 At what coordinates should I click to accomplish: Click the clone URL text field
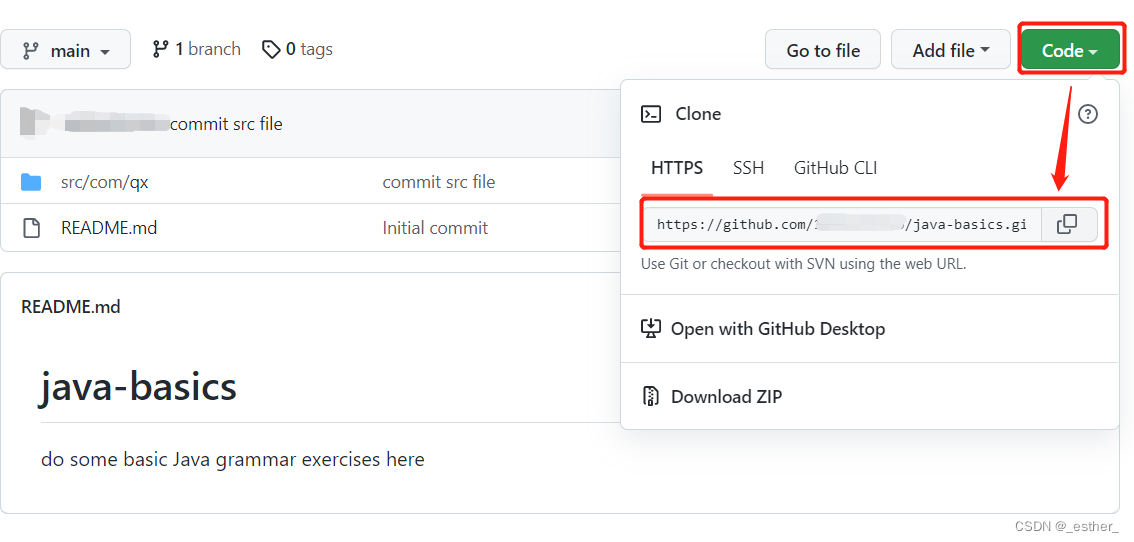coord(841,224)
